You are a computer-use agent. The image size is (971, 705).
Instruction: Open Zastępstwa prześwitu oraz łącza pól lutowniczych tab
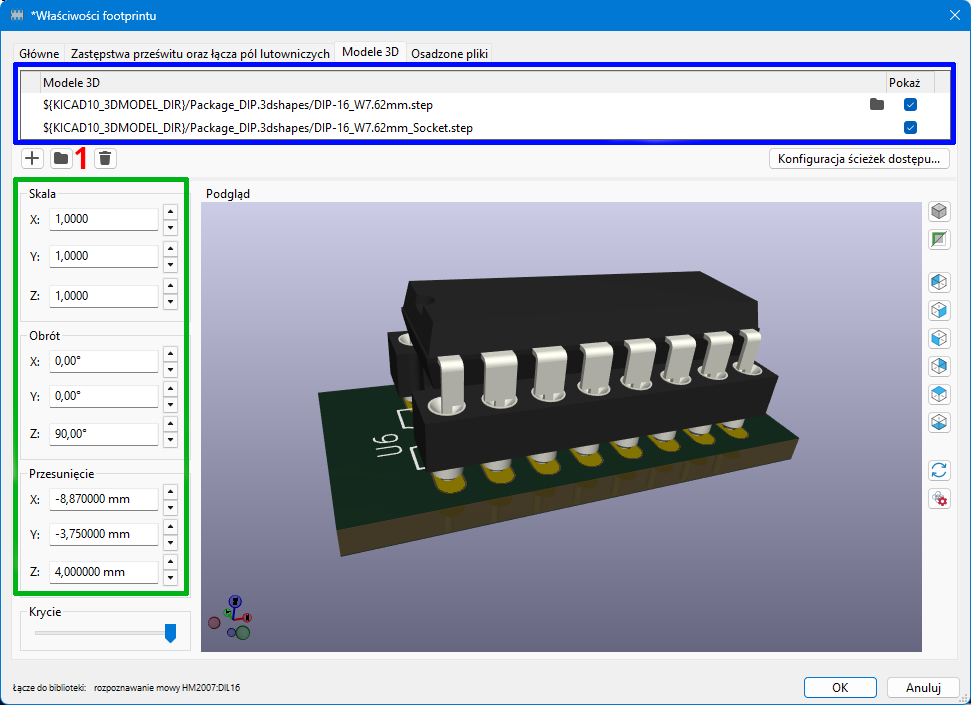(x=200, y=53)
